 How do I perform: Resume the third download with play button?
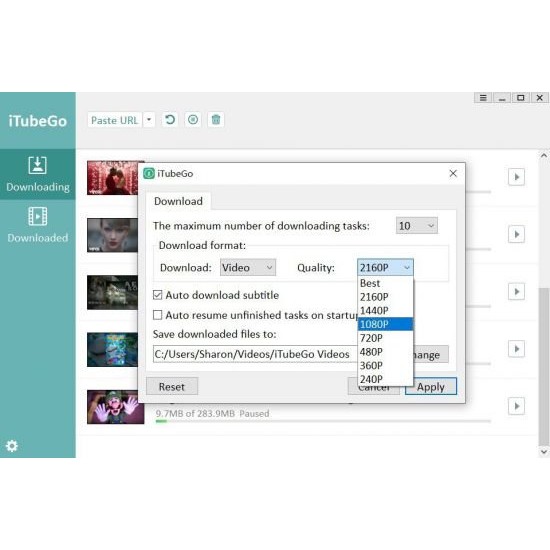coord(516,291)
